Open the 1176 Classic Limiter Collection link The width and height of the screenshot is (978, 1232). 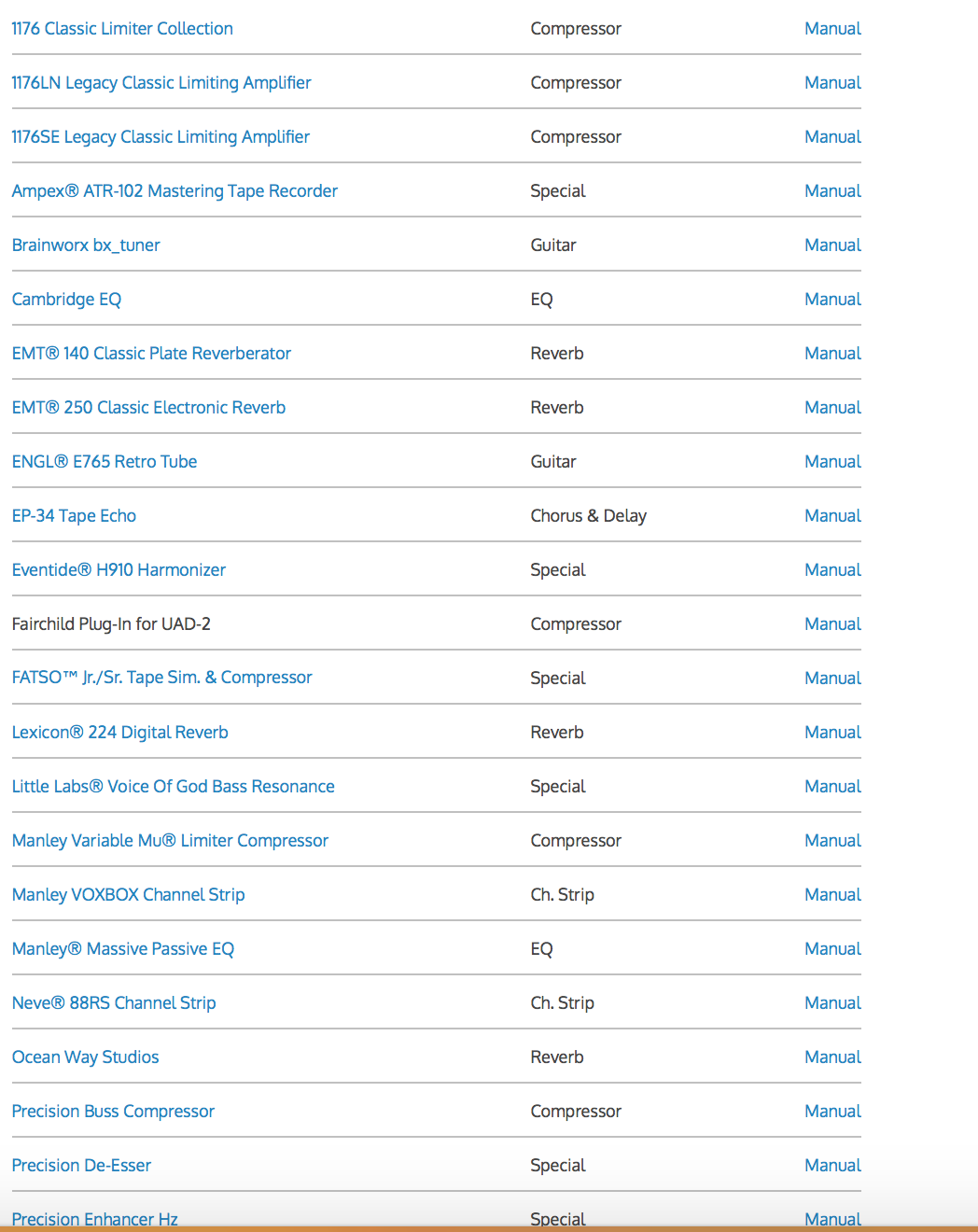coord(122,29)
